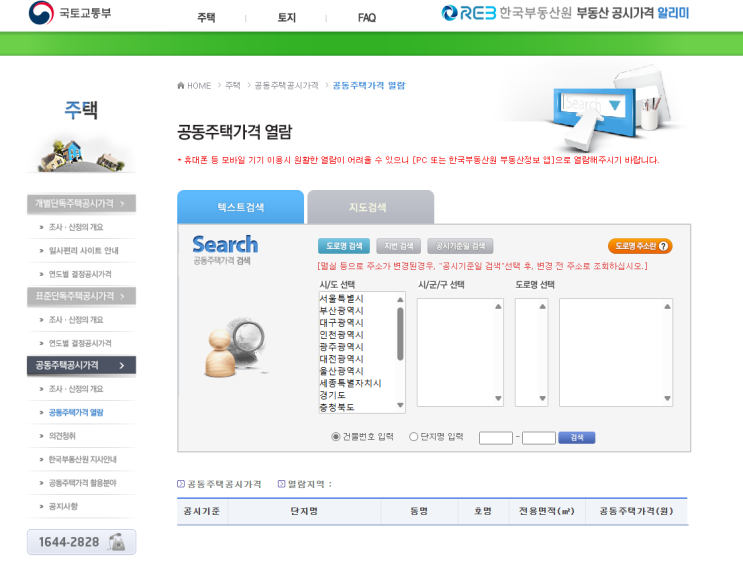Open 일사편리 사이트 안내 link
Image resolution: width=743 pixels, height=576 pixels.
coord(83,251)
